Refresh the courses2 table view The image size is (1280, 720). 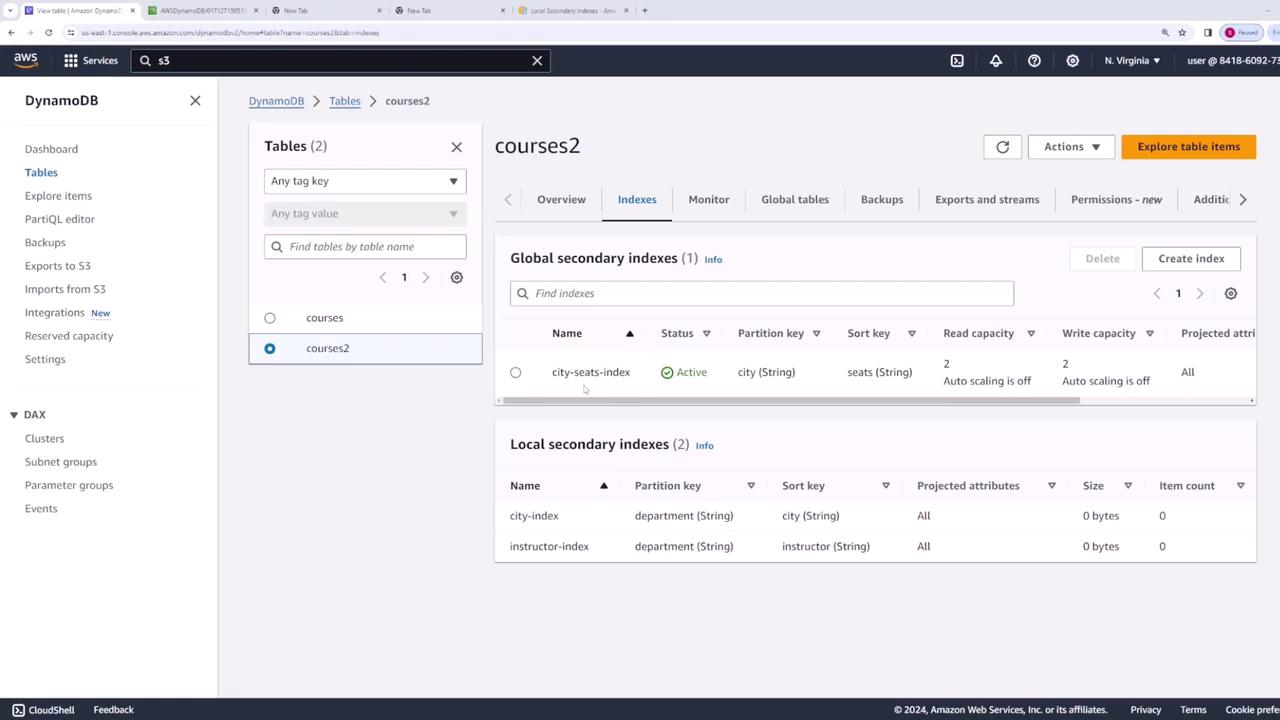point(1002,147)
